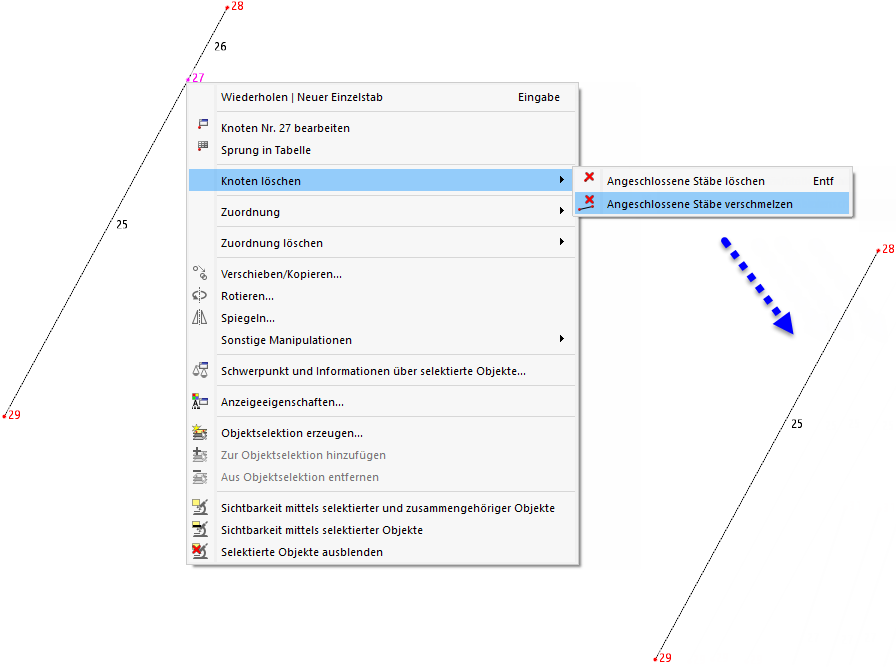Screen dimensions: 896x667
Task: Click member label 25 on the left line
Action: coord(122,224)
